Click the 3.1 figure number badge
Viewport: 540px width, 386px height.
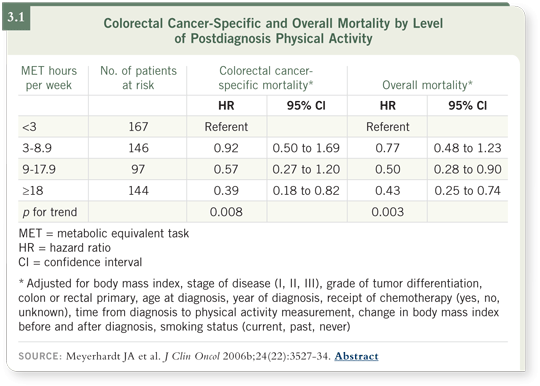tap(16, 17)
